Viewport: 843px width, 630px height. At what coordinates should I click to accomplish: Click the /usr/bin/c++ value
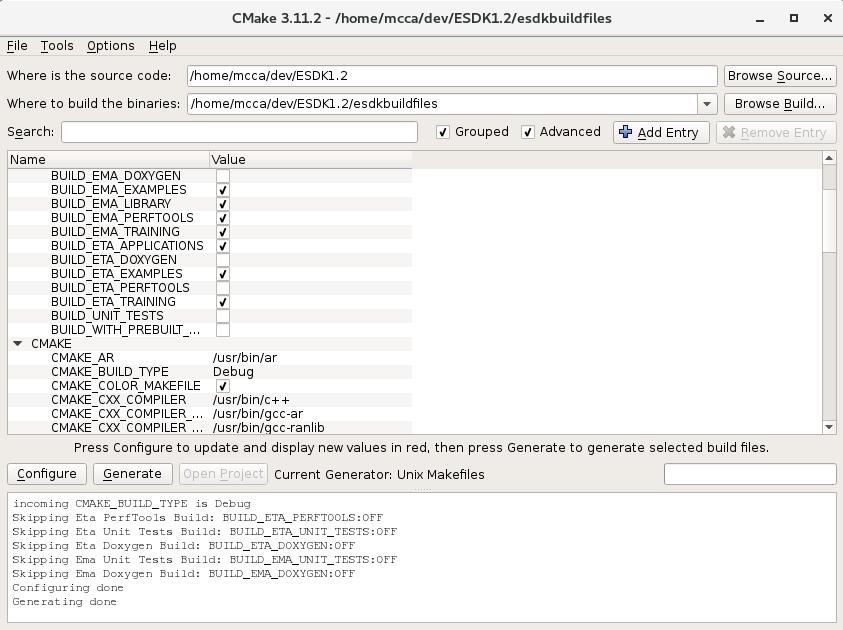[x=251, y=399]
